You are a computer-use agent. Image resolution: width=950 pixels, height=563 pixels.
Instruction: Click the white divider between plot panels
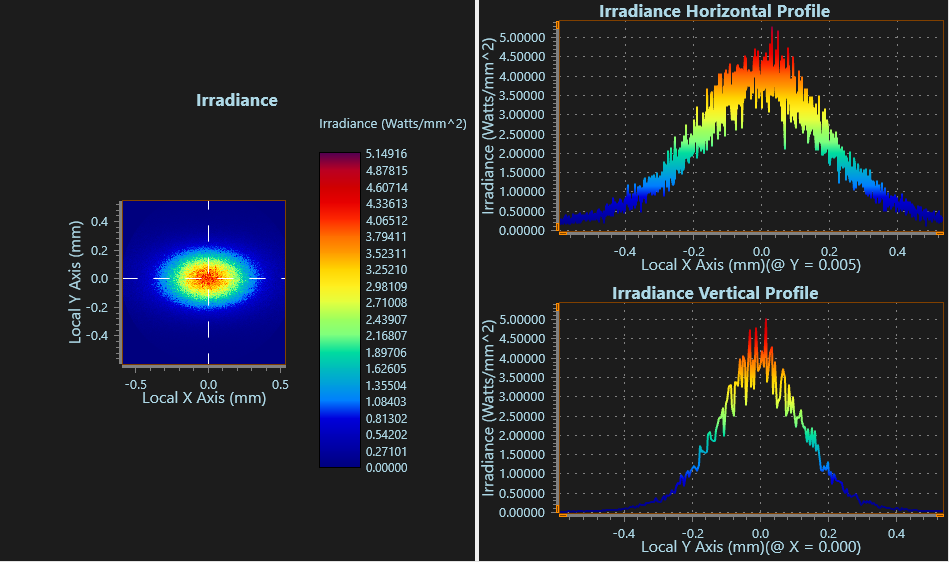[476, 281]
